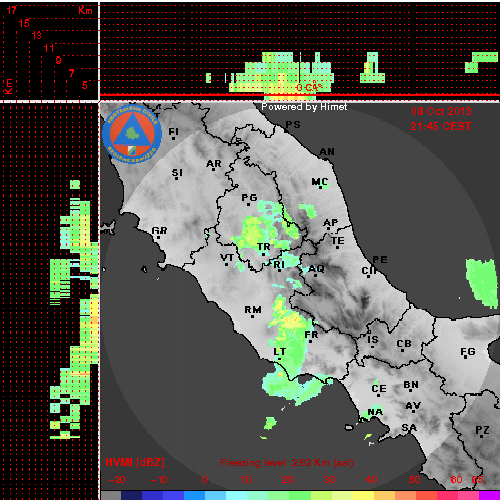Click the '13' altitude axis label

point(37,35)
